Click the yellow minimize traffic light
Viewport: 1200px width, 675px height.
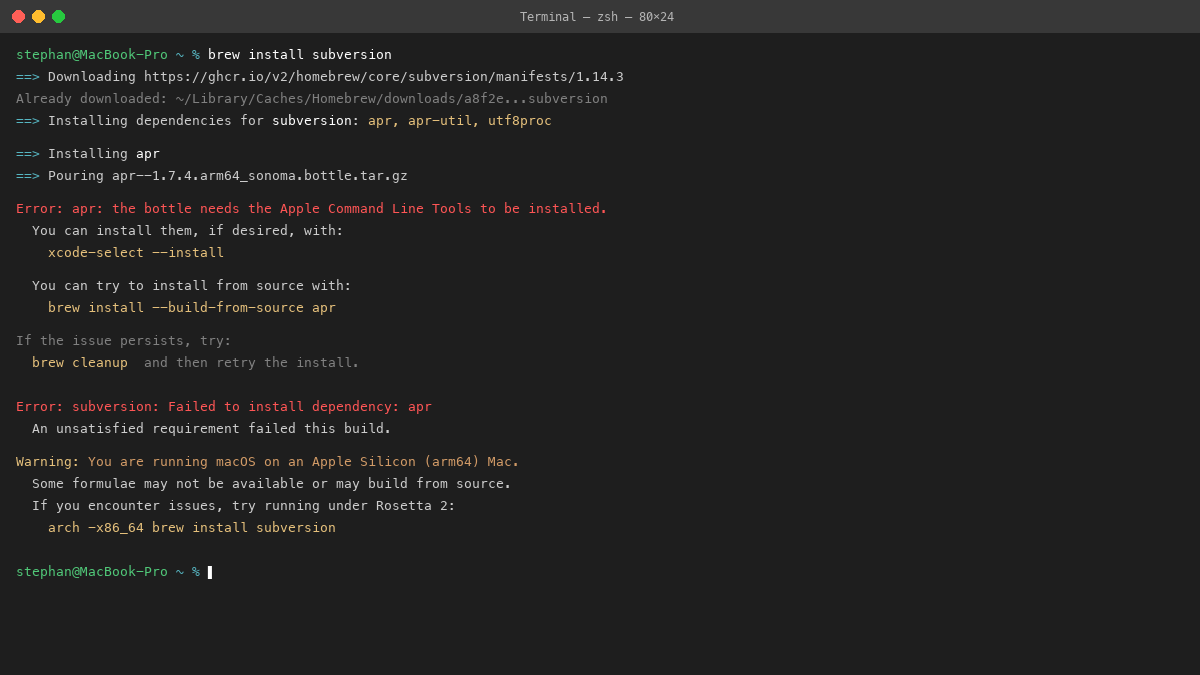pyautogui.click(x=38, y=16)
